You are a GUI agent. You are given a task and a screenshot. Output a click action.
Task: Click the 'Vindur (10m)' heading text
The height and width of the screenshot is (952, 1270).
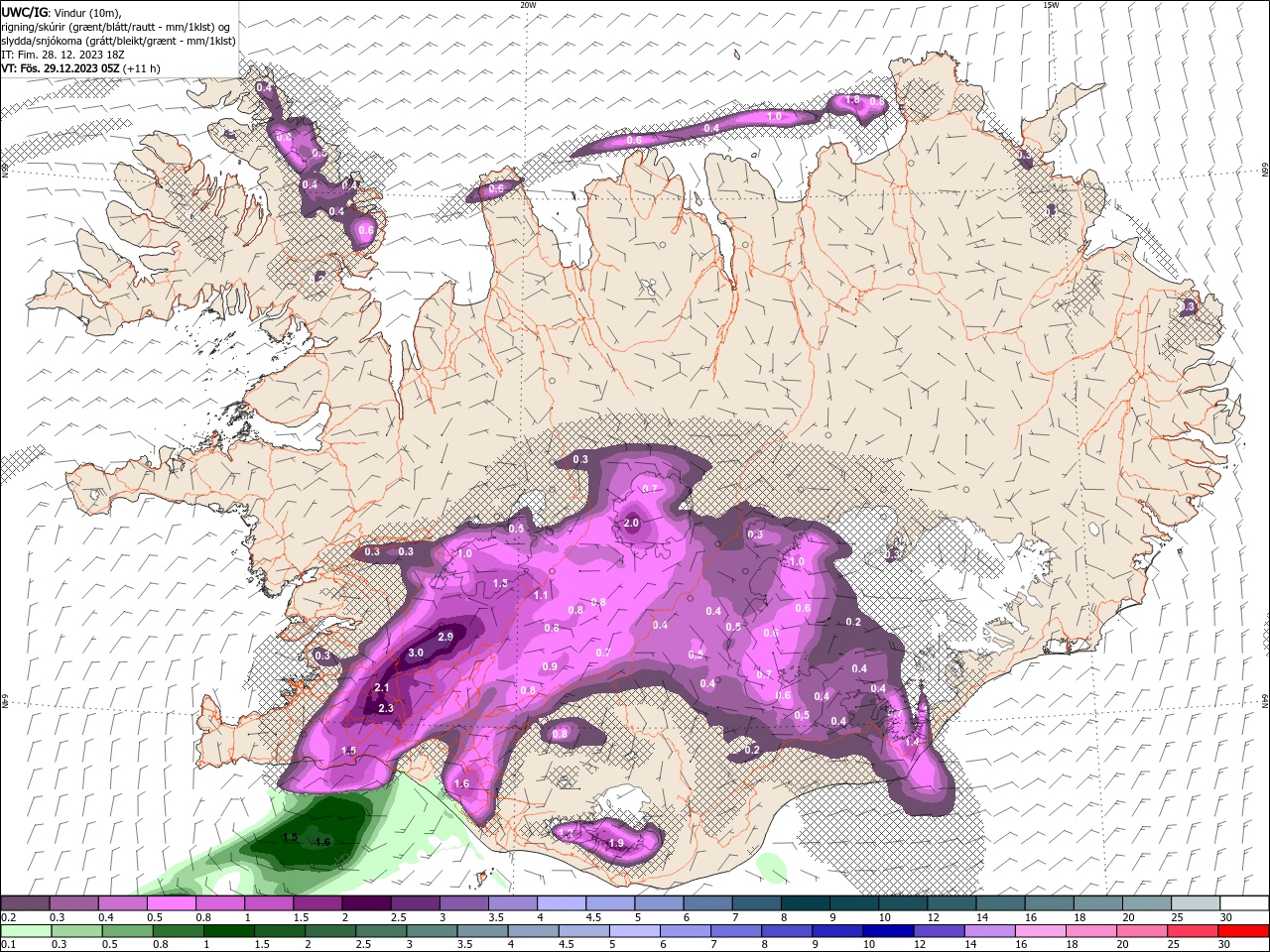click(86, 12)
